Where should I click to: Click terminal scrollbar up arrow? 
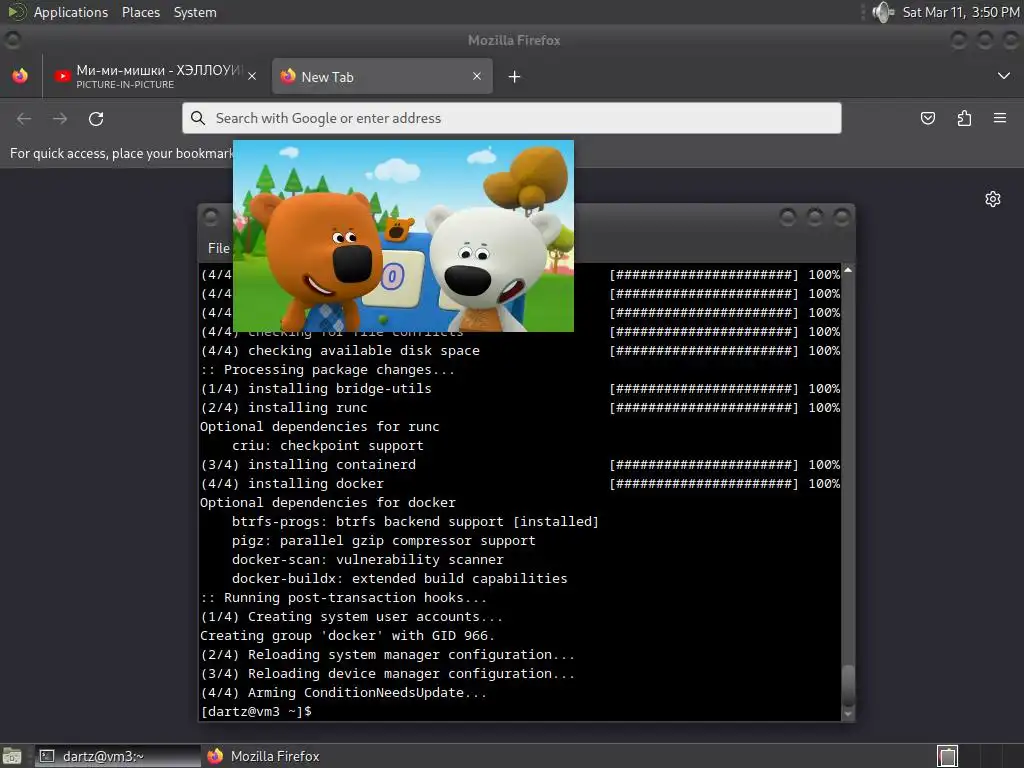pyautogui.click(x=848, y=270)
